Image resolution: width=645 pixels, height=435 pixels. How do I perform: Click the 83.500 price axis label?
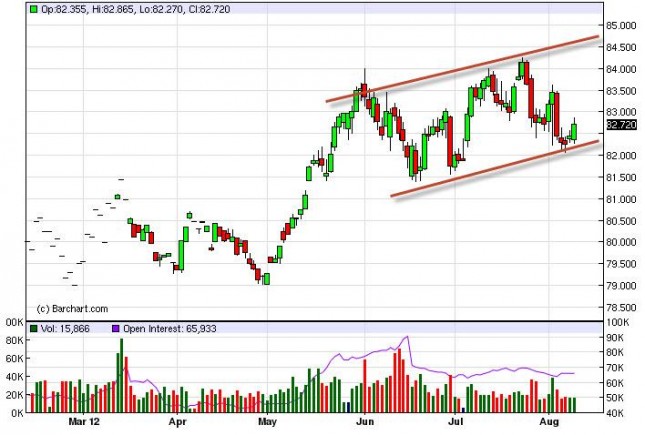click(x=621, y=91)
